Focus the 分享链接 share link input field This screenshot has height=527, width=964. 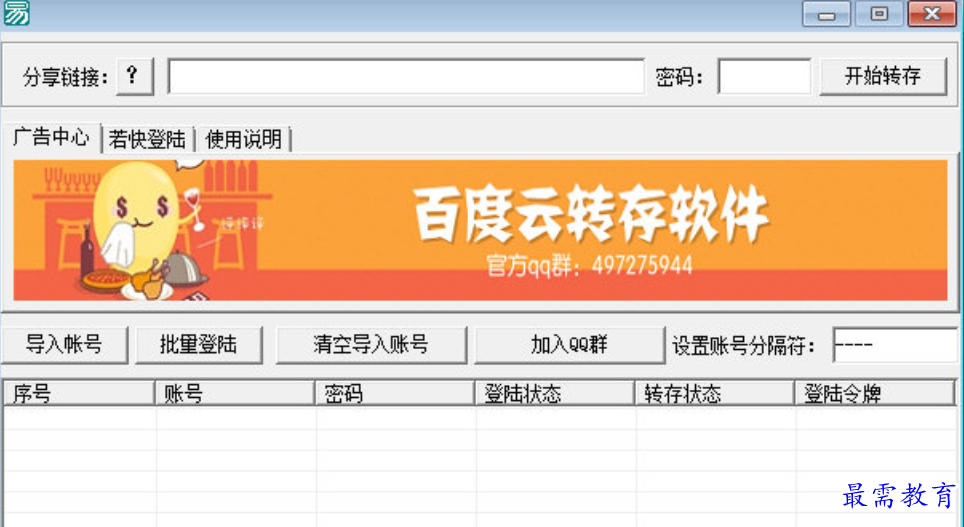point(406,77)
